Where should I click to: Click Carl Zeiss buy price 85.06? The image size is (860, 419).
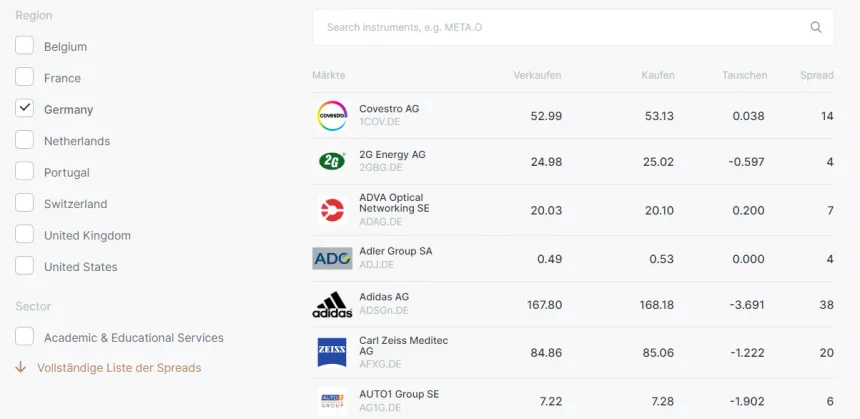[658, 353]
